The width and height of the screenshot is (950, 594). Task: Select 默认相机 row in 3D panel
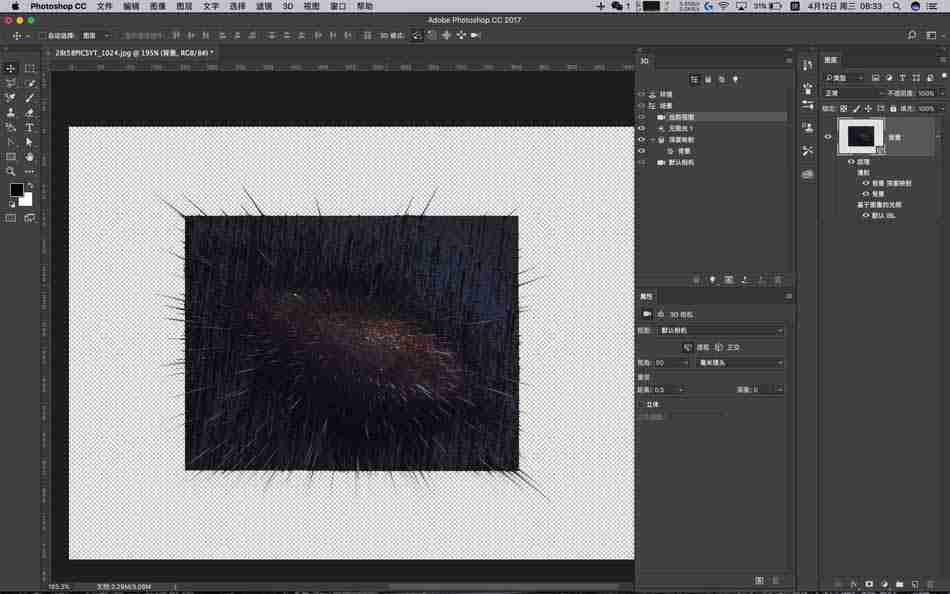[x=712, y=163]
